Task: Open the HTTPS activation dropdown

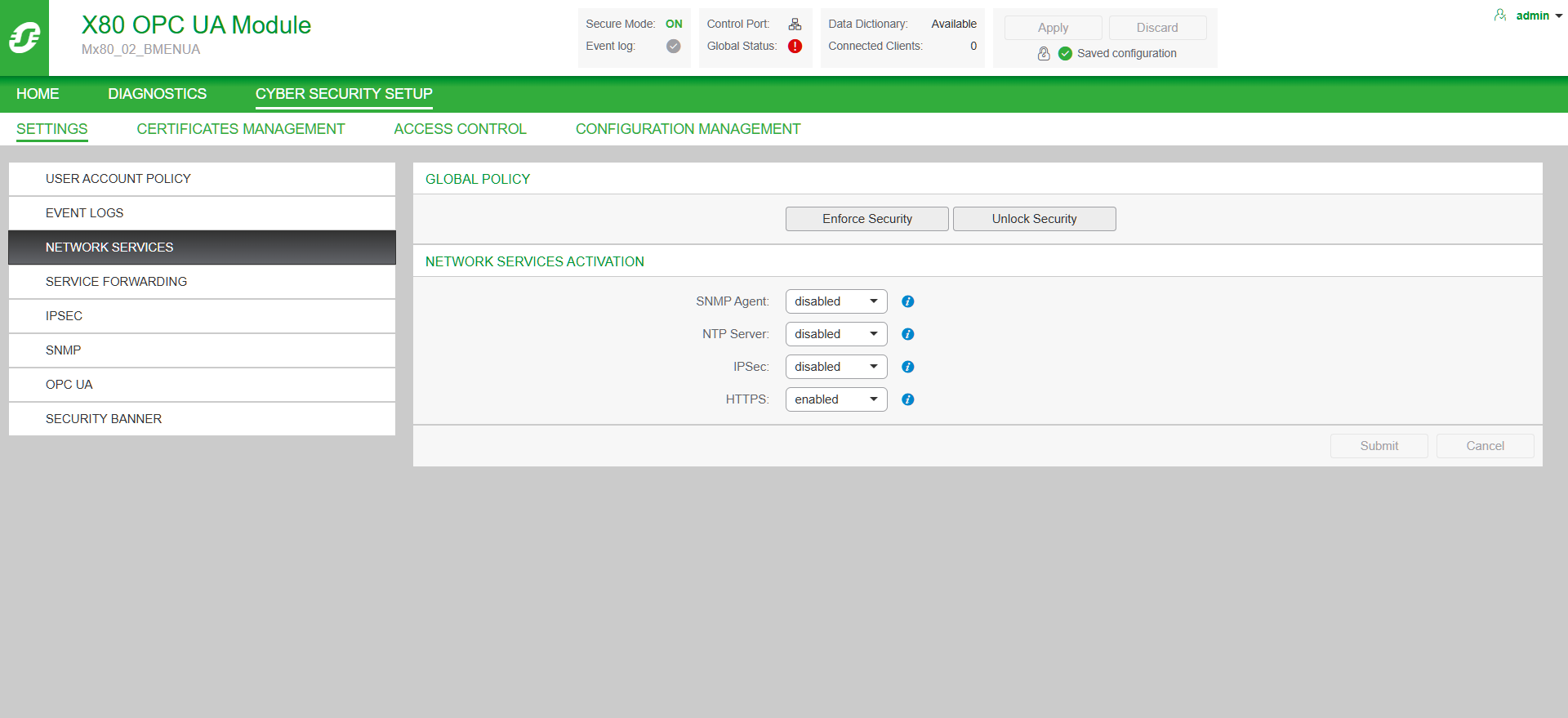Action: (836, 399)
